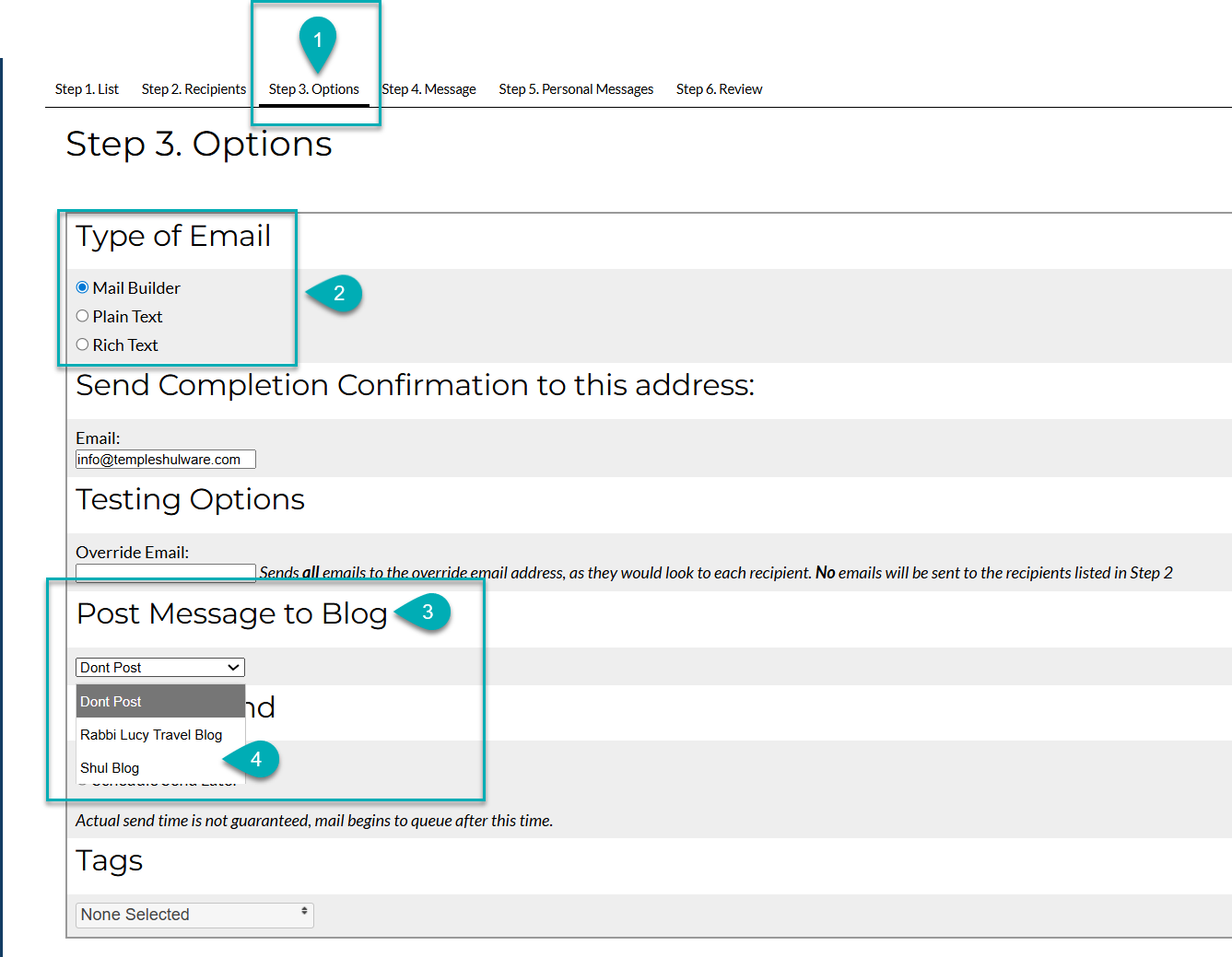
Task: Select the Mail Builder radio button
Action: 83,287
